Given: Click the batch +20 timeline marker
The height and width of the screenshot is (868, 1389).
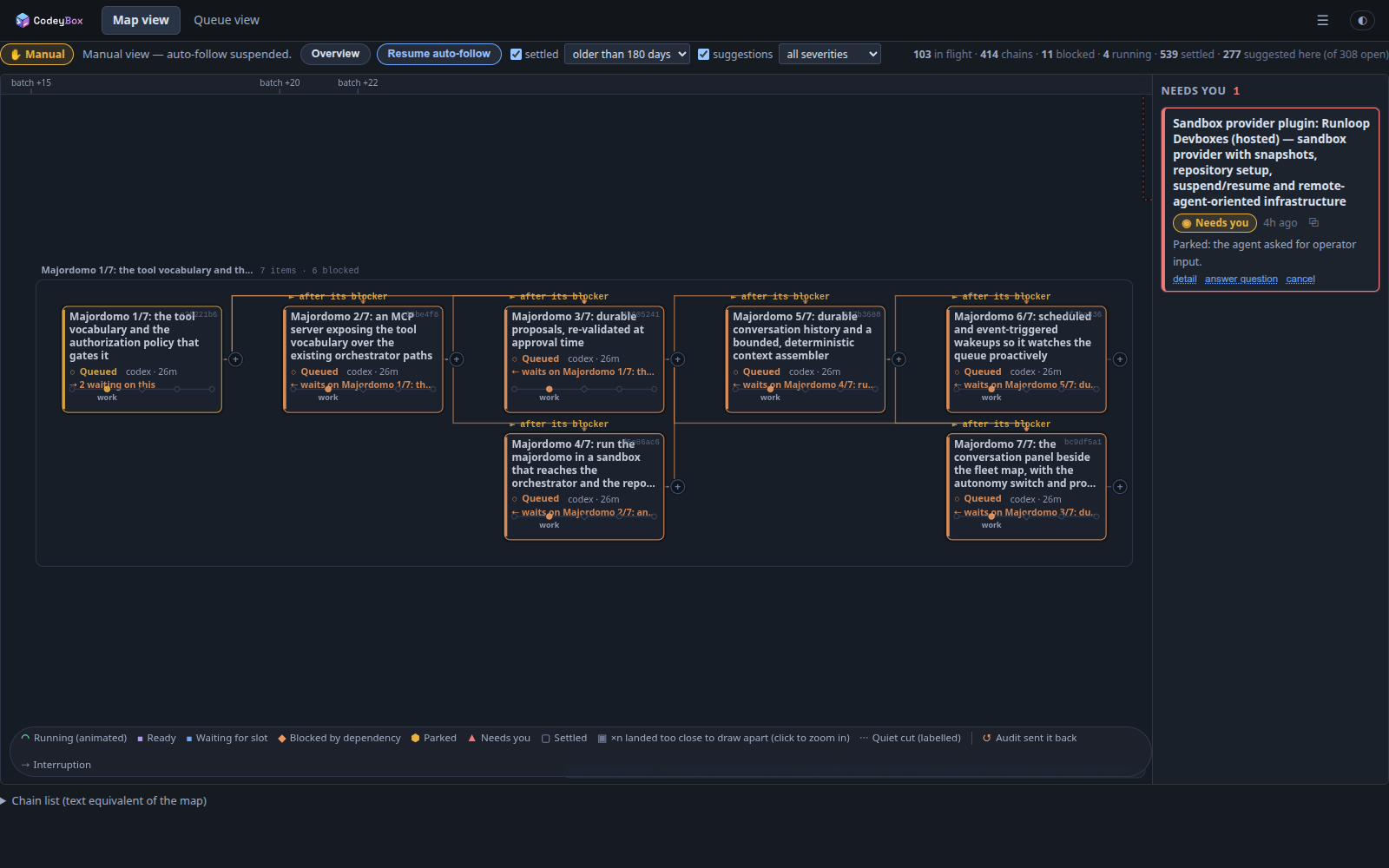Looking at the screenshot, I should point(280,83).
